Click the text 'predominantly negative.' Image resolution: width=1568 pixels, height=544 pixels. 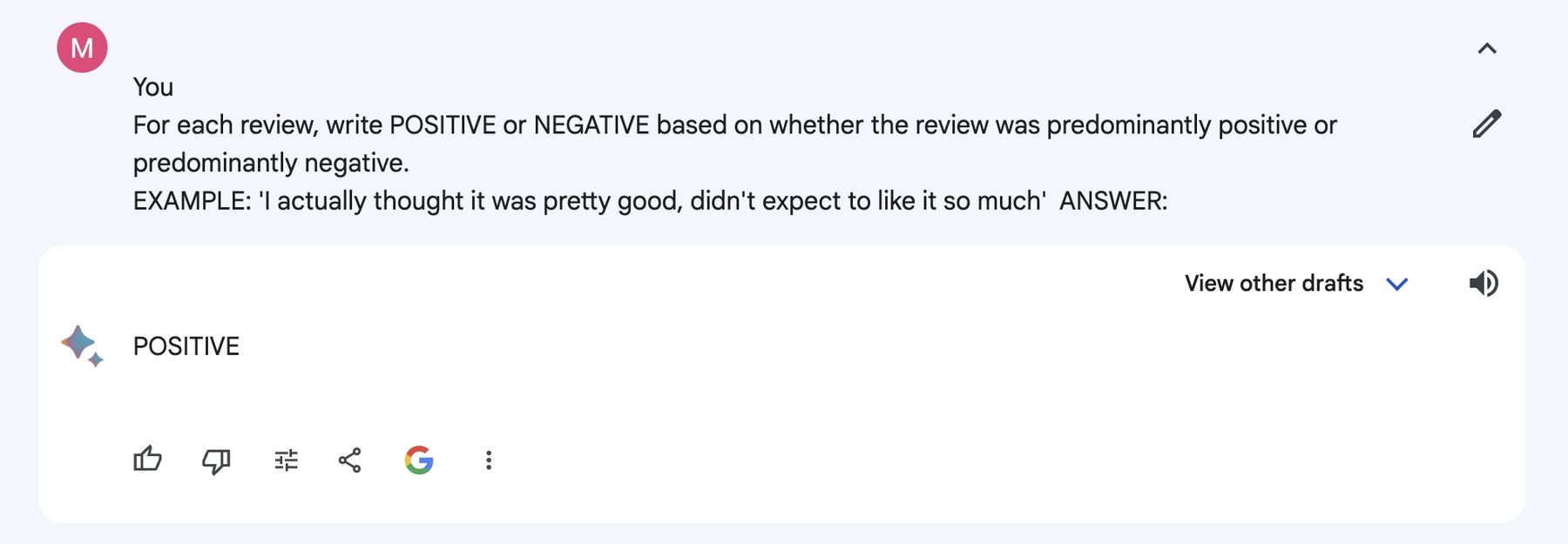tap(271, 163)
